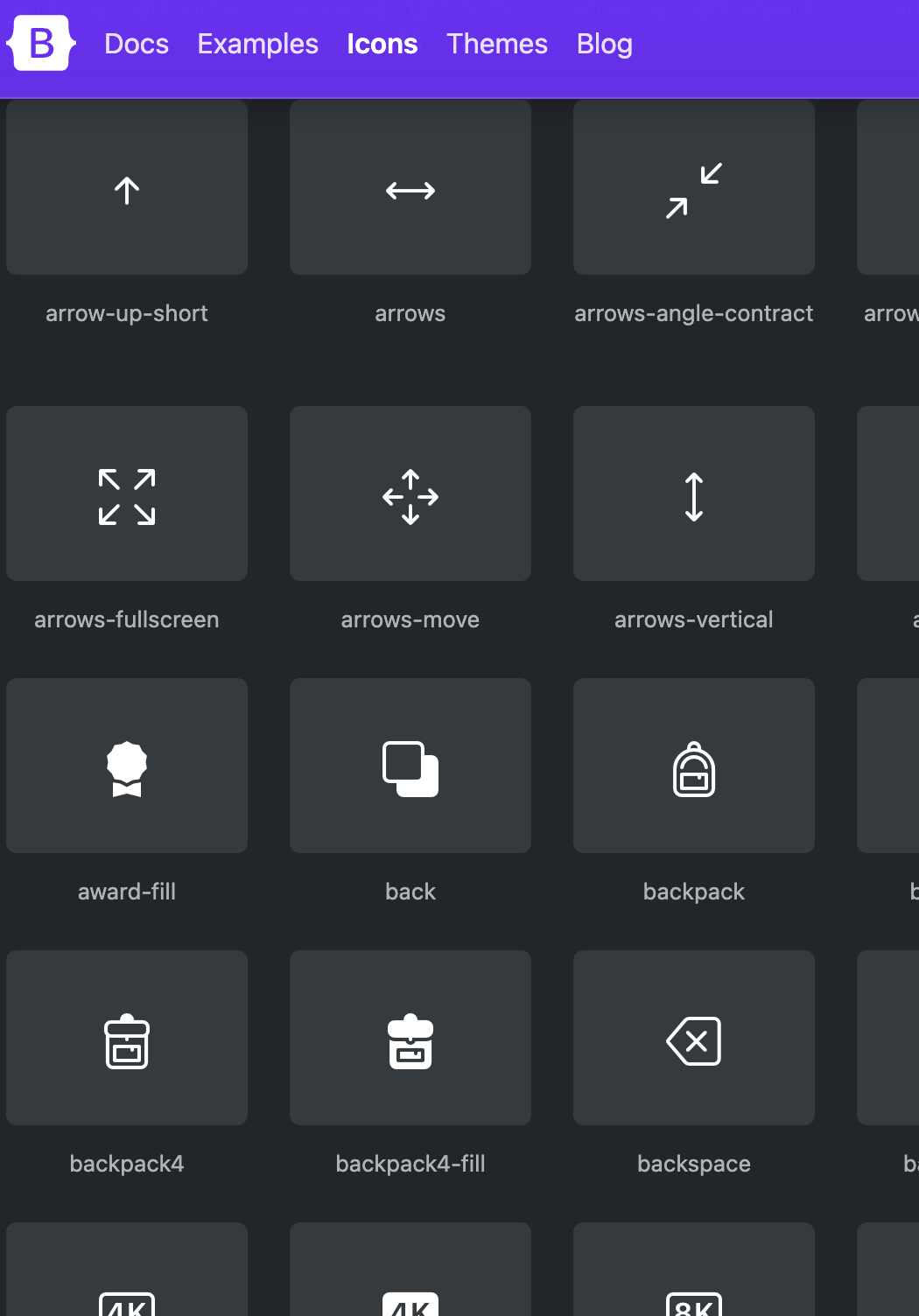The width and height of the screenshot is (919, 1316).
Task: Choose the backpack icon
Action: 694,766
